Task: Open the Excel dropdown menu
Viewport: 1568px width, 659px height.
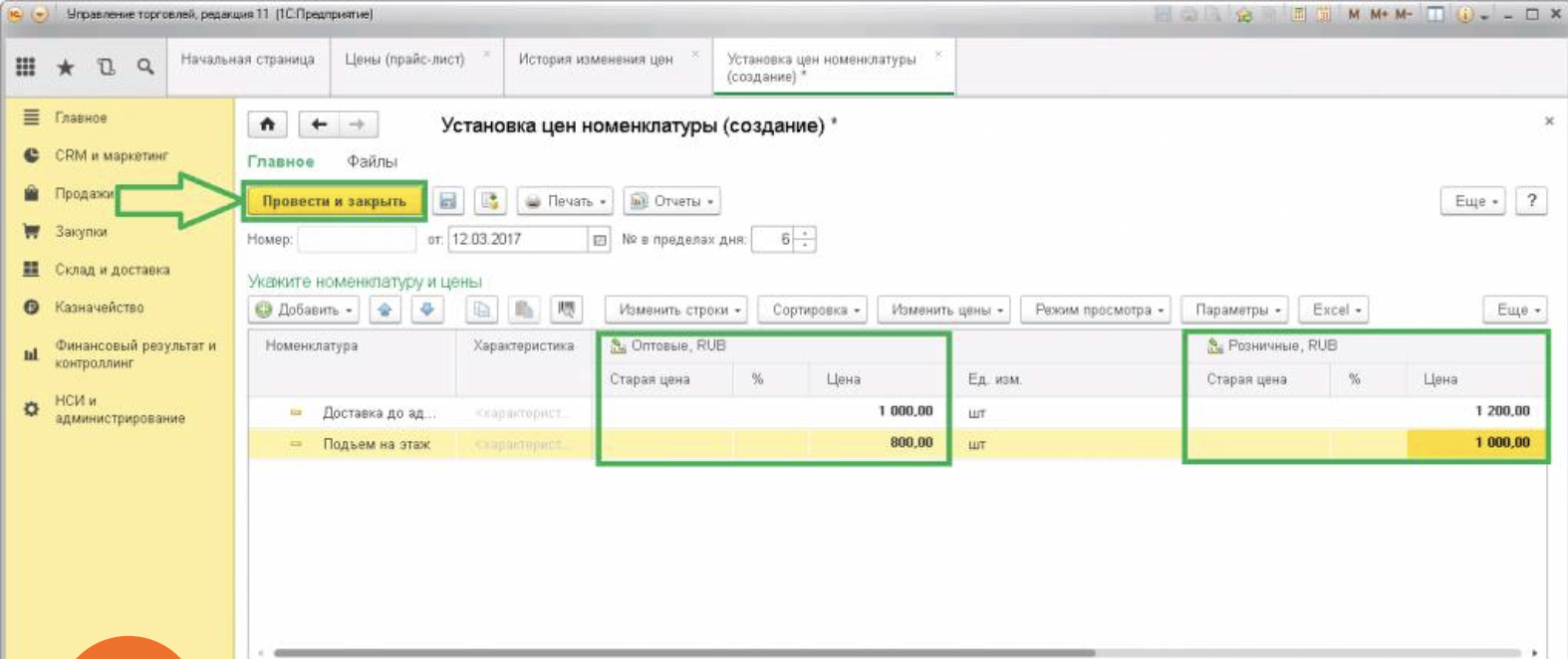Action: pyautogui.click(x=1336, y=310)
